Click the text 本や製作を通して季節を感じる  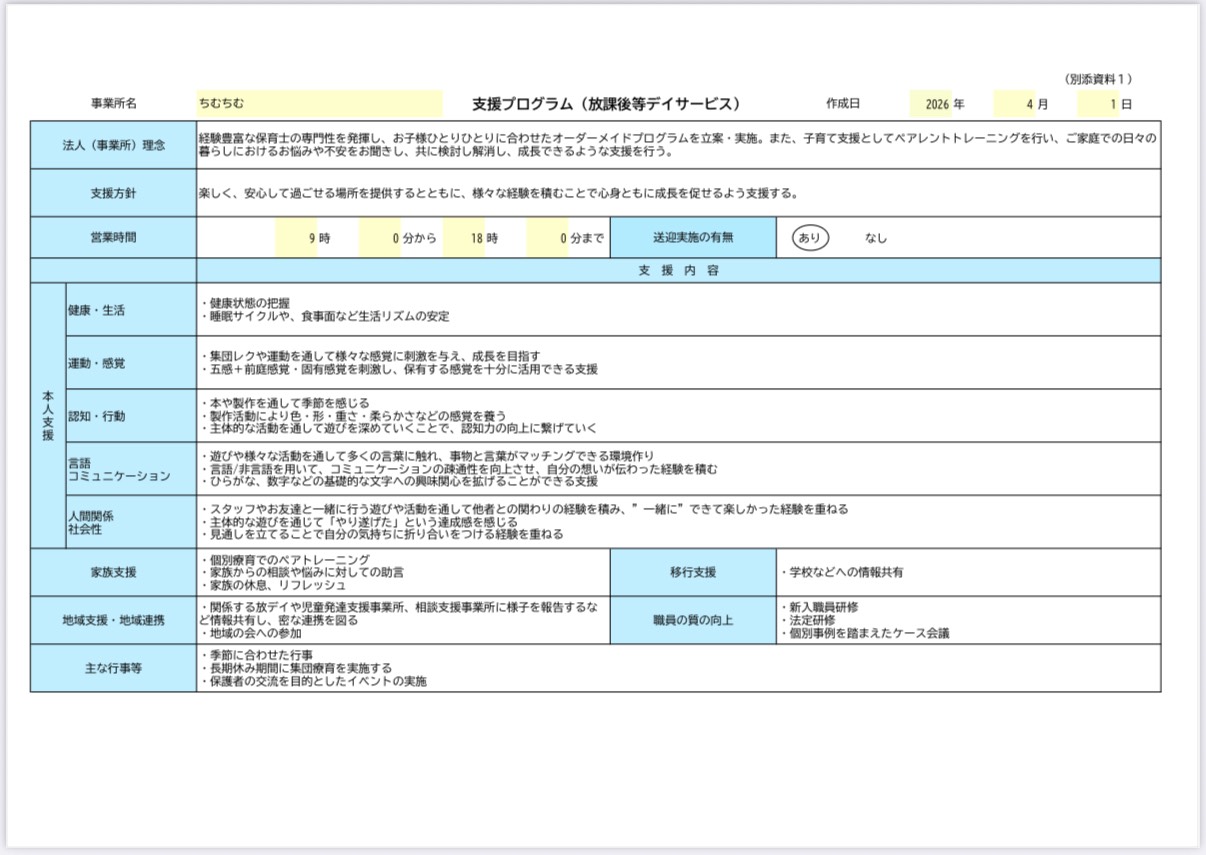tap(285, 403)
